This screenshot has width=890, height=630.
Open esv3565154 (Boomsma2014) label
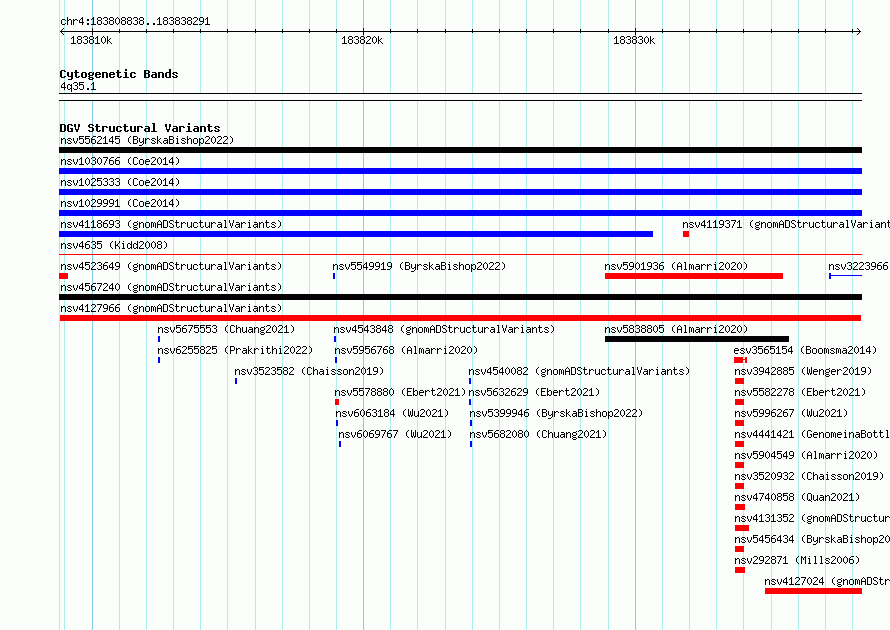[805, 350]
